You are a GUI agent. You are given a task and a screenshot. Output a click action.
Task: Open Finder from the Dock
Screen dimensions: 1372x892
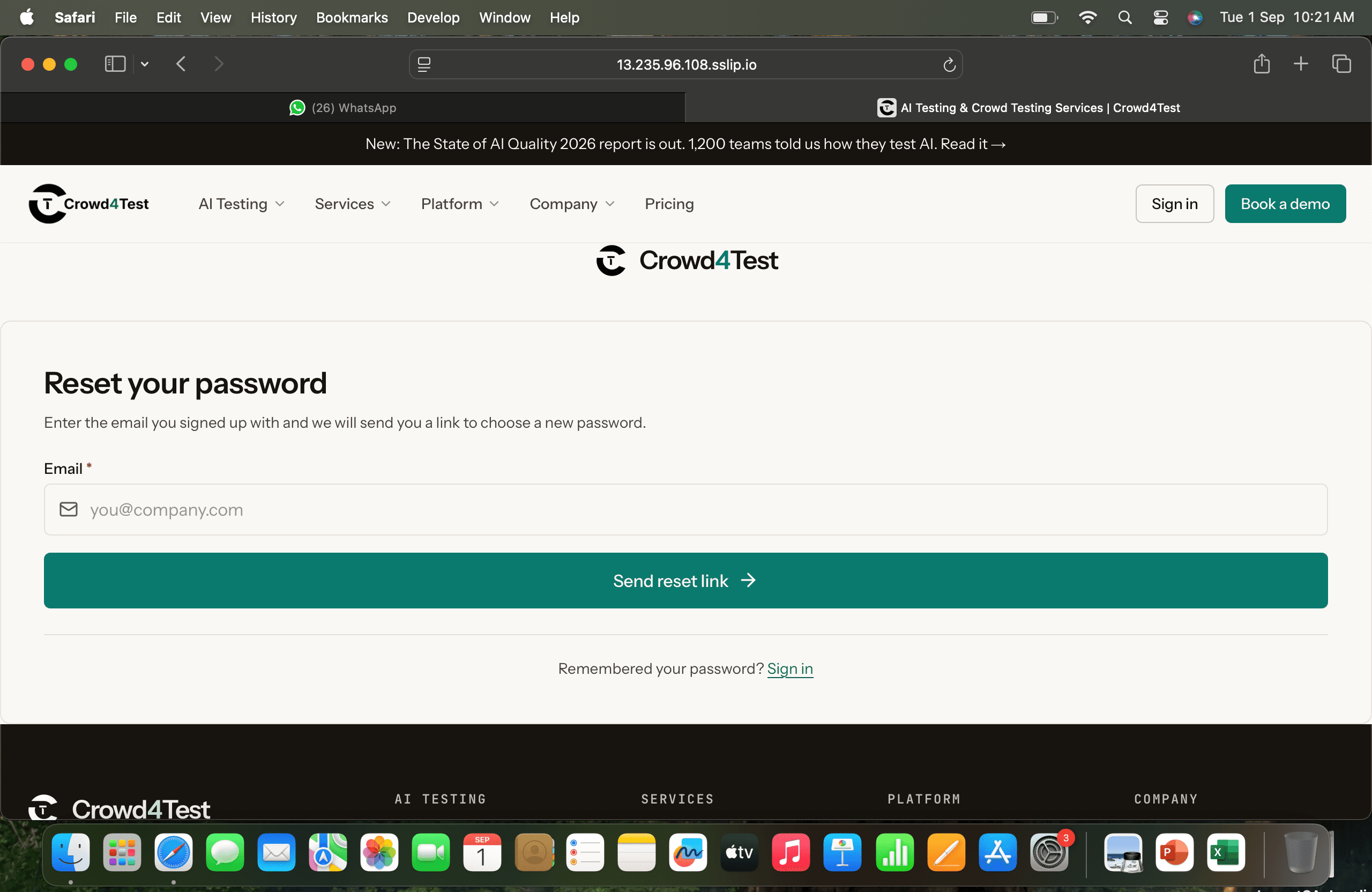(71, 852)
